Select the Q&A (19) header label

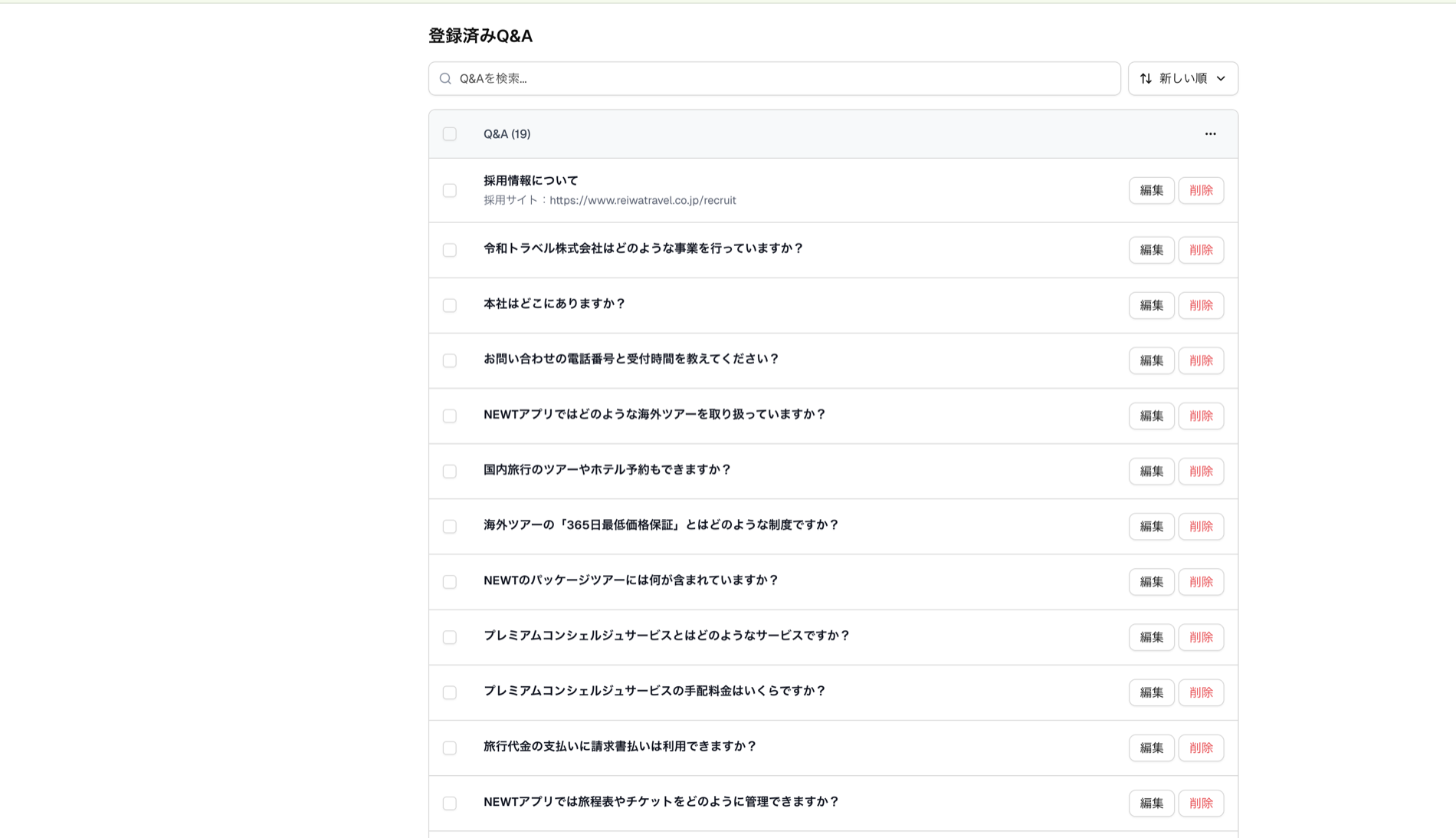tap(507, 133)
